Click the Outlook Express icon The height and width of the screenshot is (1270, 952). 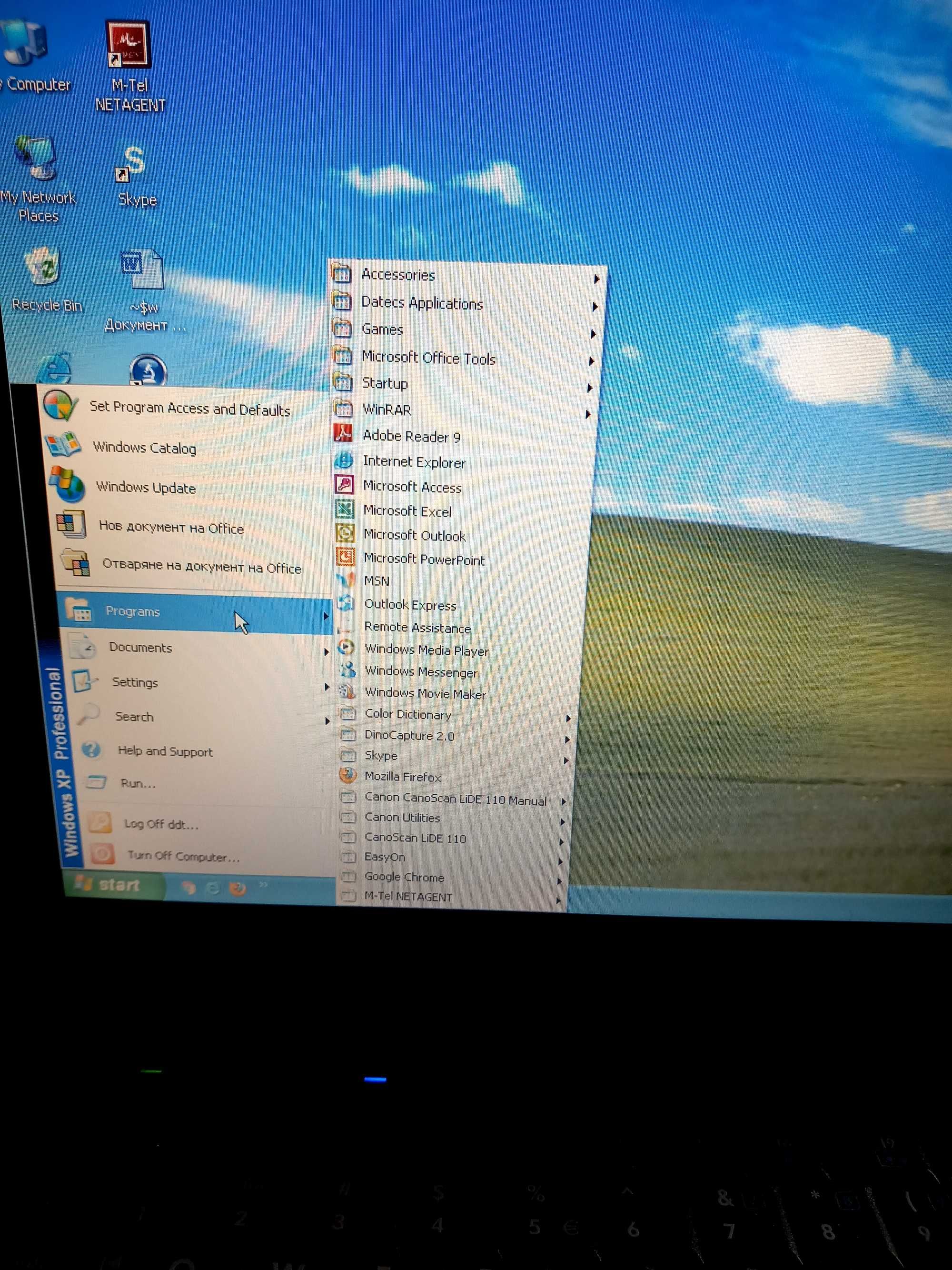(x=346, y=602)
